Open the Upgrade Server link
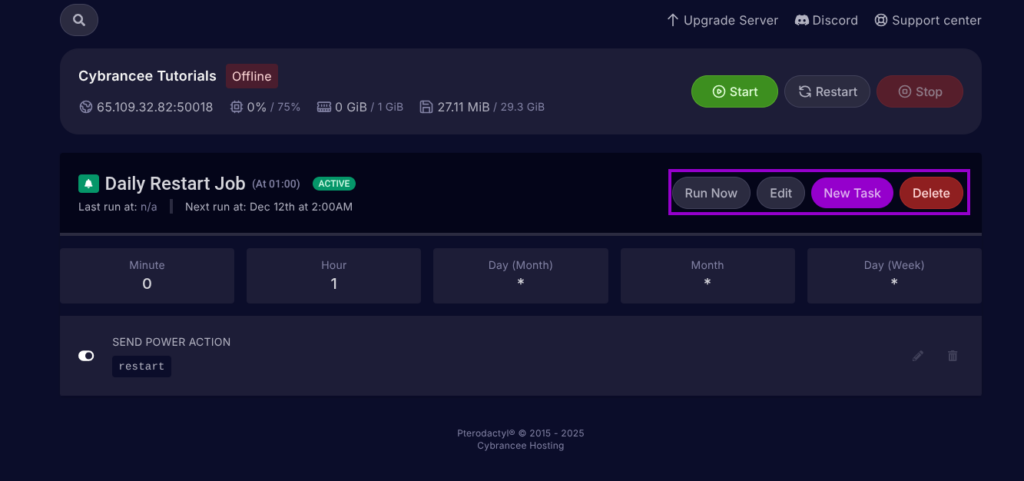The height and width of the screenshot is (481, 1024). (x=722, y=21)
